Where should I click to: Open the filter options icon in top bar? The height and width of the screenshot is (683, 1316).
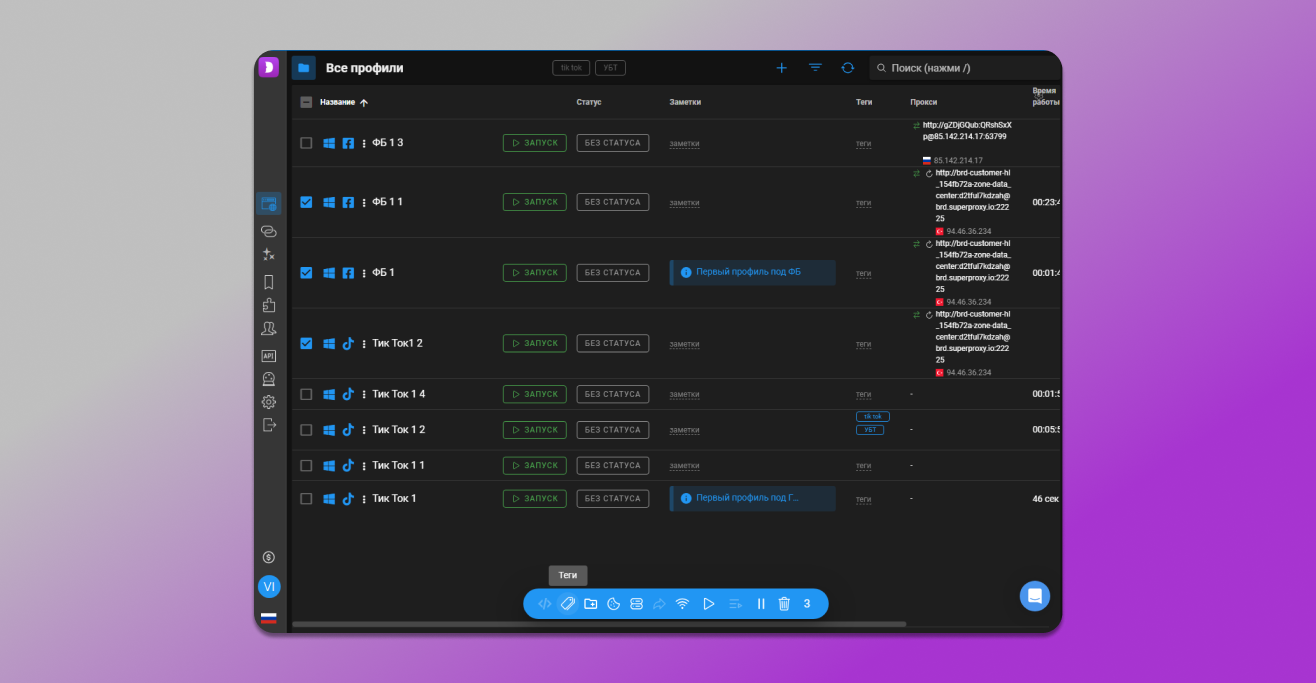[815, 68]
